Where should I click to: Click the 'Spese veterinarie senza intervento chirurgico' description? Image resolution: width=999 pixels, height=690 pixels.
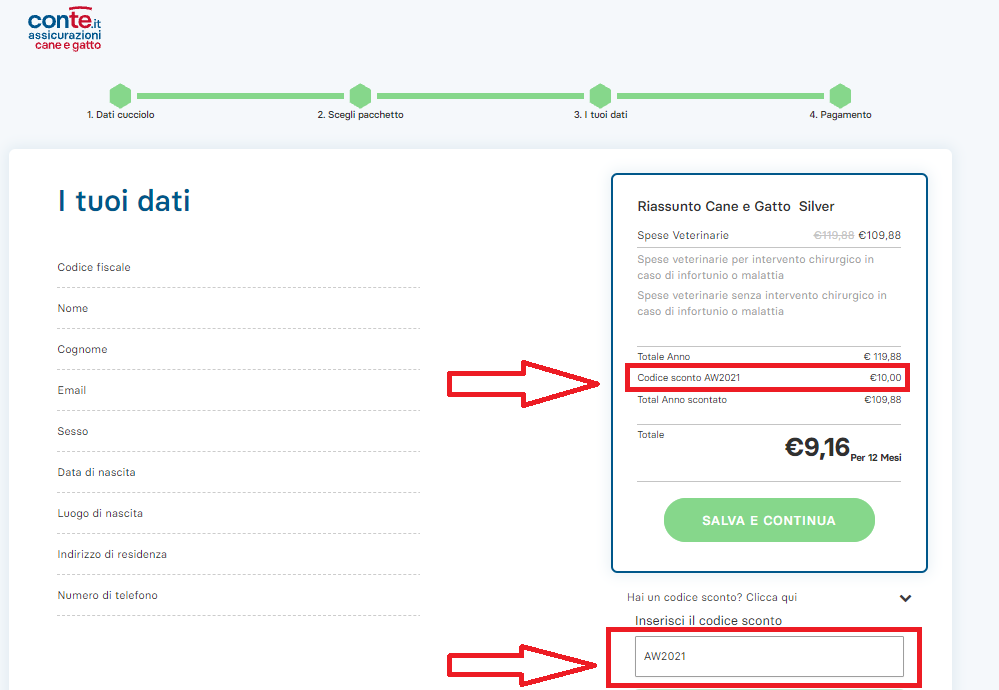(x=762, y=303)
